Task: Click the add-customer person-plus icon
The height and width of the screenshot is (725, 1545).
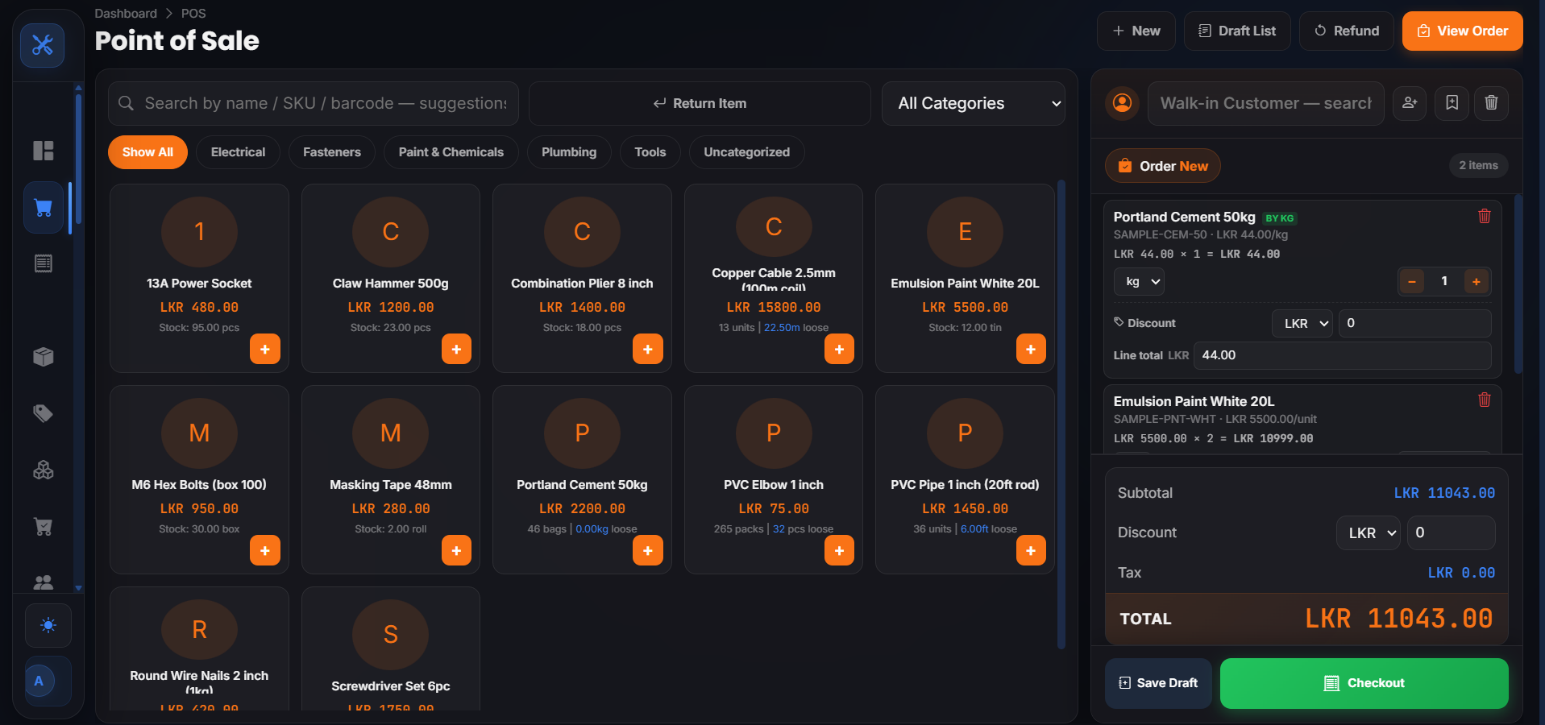Action: click(x=1409, y=102)
